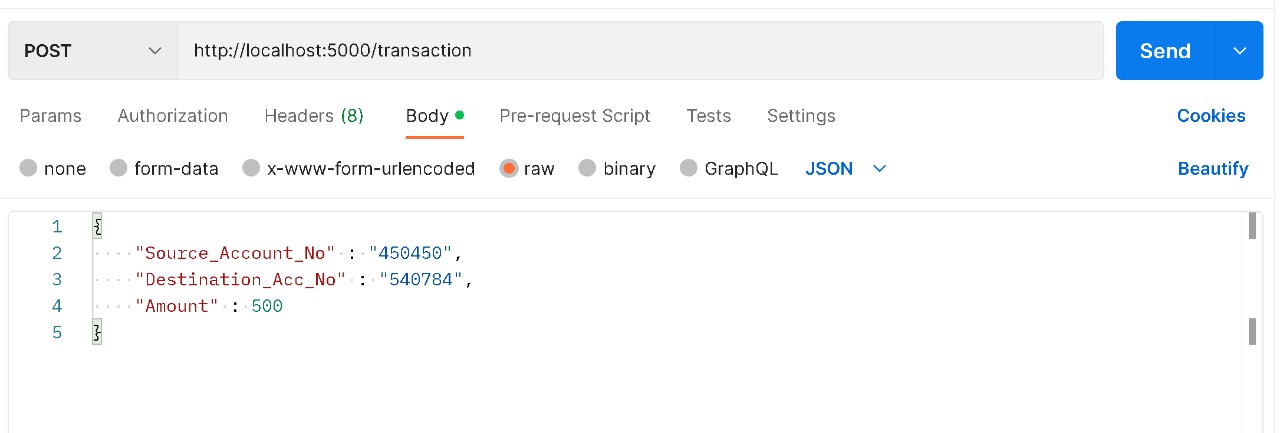Switch to the Tests tab

click(x=709, y=116)
